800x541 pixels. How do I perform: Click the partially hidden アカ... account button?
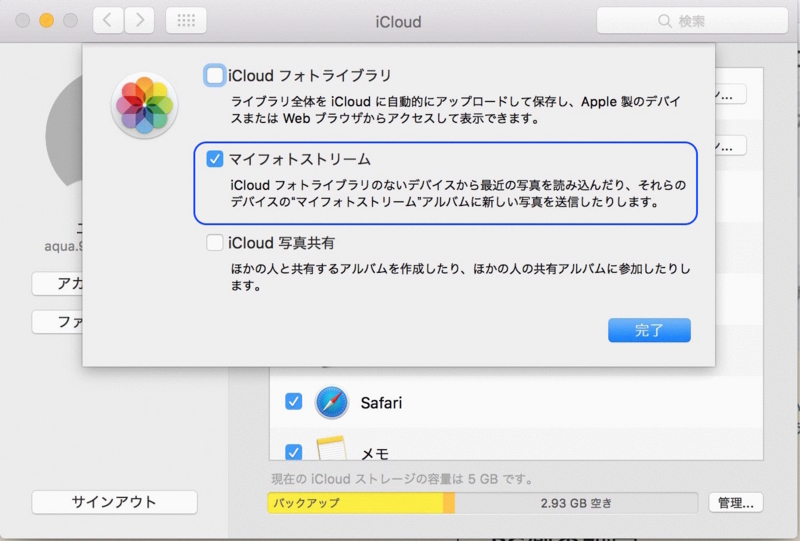point(57,284)
